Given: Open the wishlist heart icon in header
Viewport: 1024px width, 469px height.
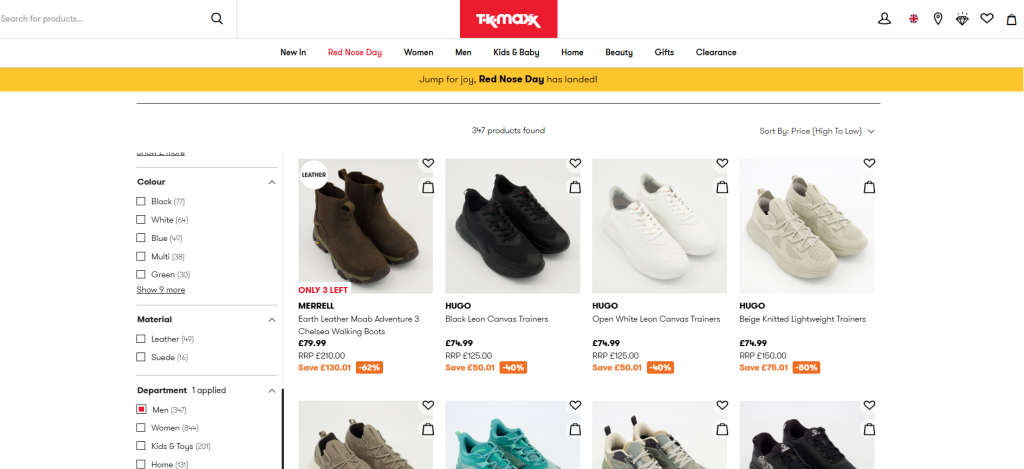Looking at the screenshot, I should click(987, 18).
